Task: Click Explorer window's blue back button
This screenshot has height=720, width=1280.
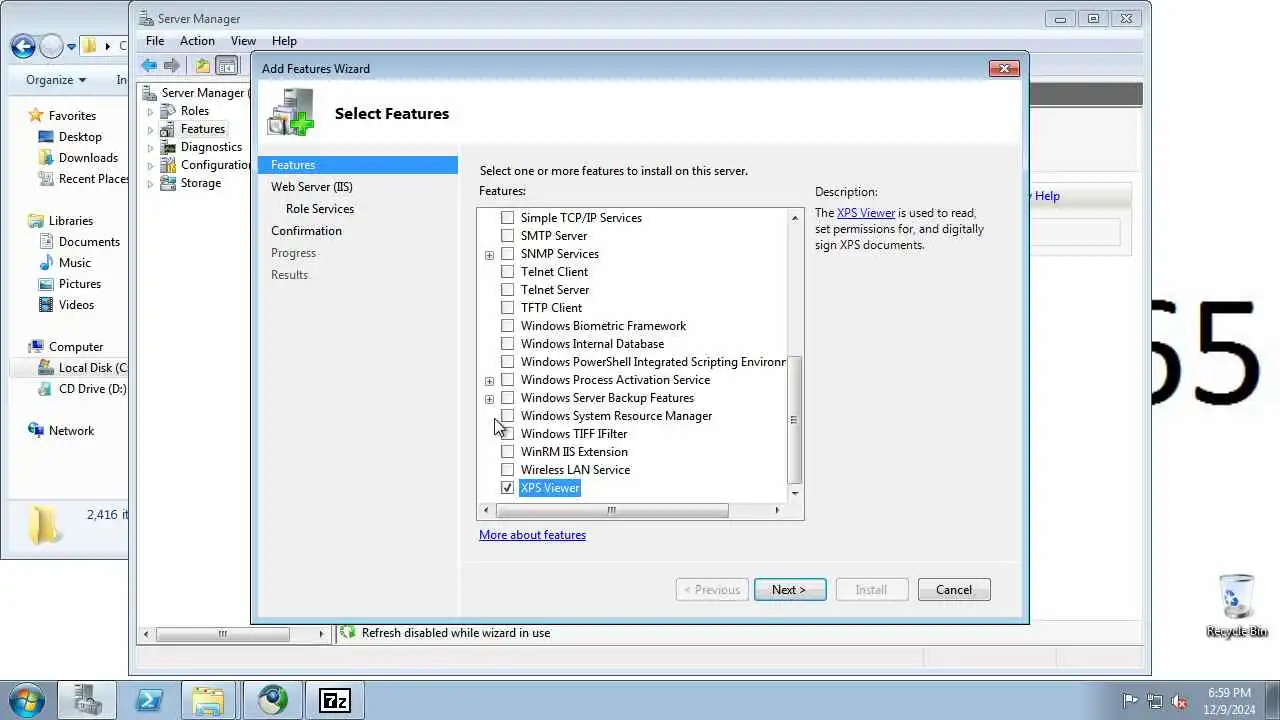Action: [x=23, y=46]
